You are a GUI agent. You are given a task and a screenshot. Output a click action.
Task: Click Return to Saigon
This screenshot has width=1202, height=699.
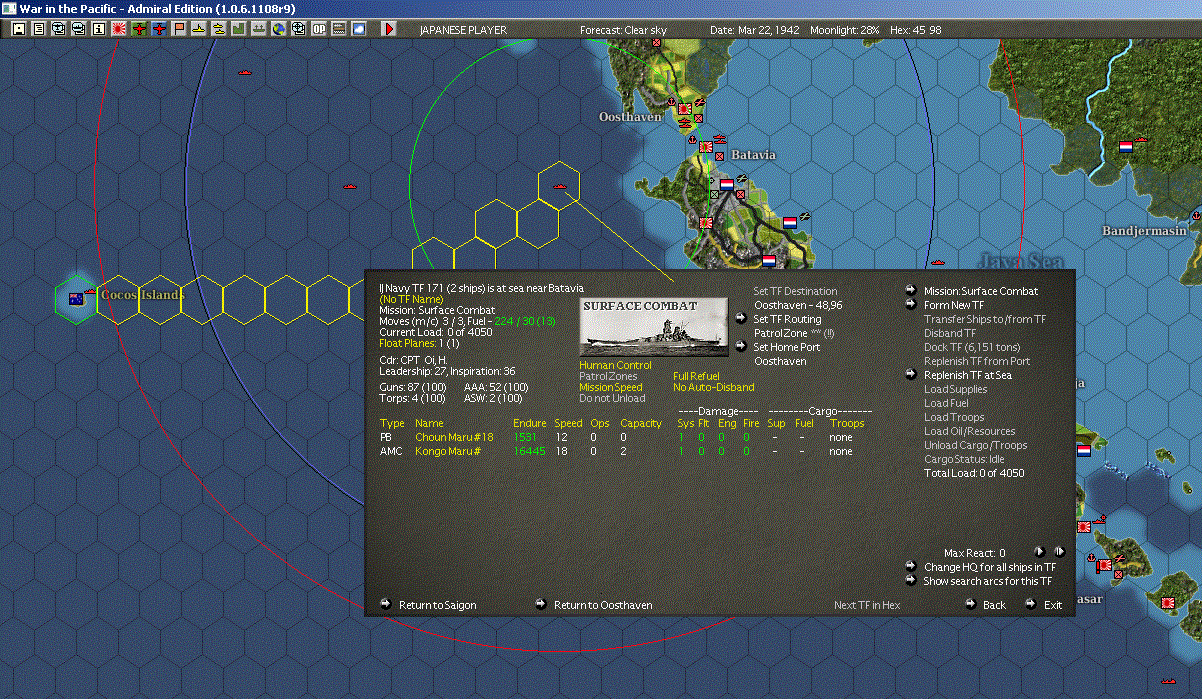pyautogui.click(x=437, y=605)
